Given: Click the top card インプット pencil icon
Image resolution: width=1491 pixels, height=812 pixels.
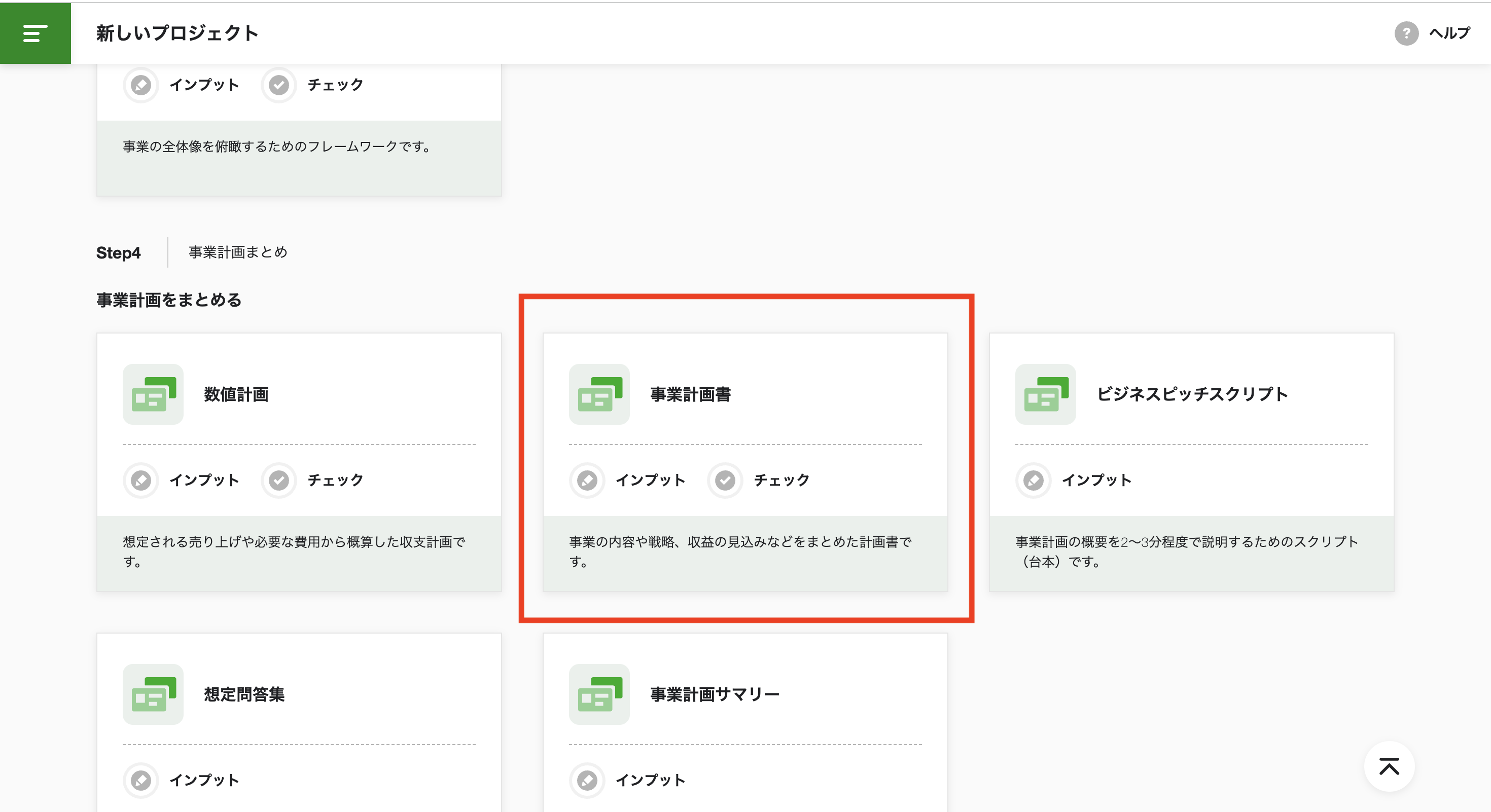Looking at the screenshot, I should tap(140, 85).
